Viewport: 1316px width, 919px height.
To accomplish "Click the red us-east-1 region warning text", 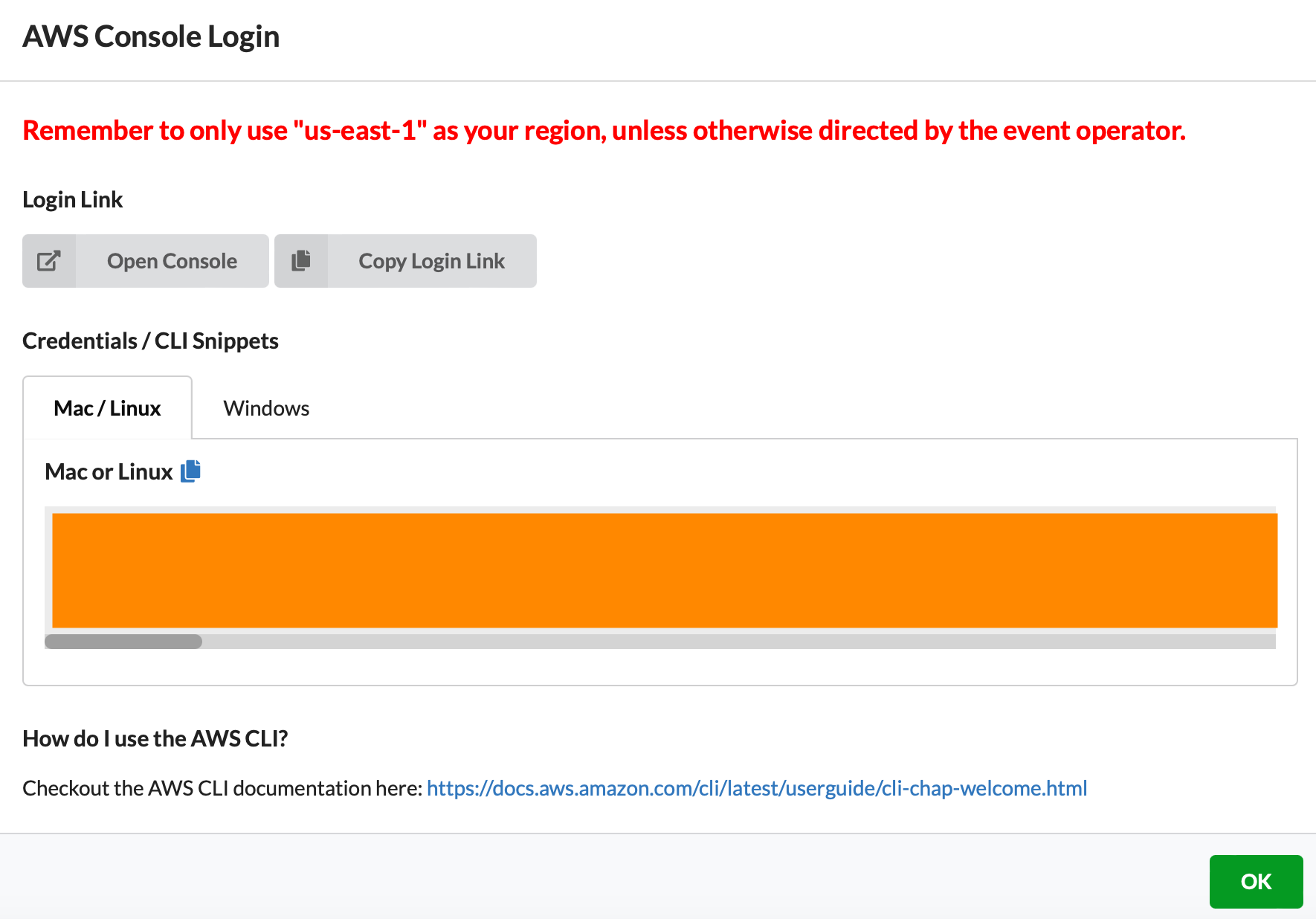I will click(603, 131).
